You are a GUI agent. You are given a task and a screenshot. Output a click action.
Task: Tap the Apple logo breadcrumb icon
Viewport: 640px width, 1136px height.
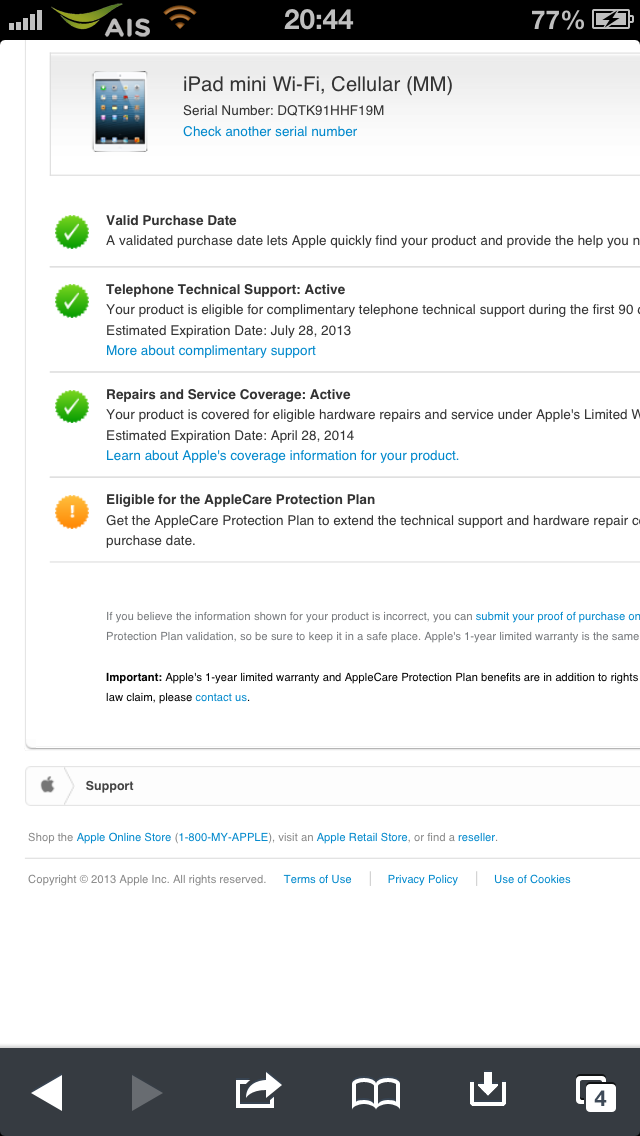47,785
